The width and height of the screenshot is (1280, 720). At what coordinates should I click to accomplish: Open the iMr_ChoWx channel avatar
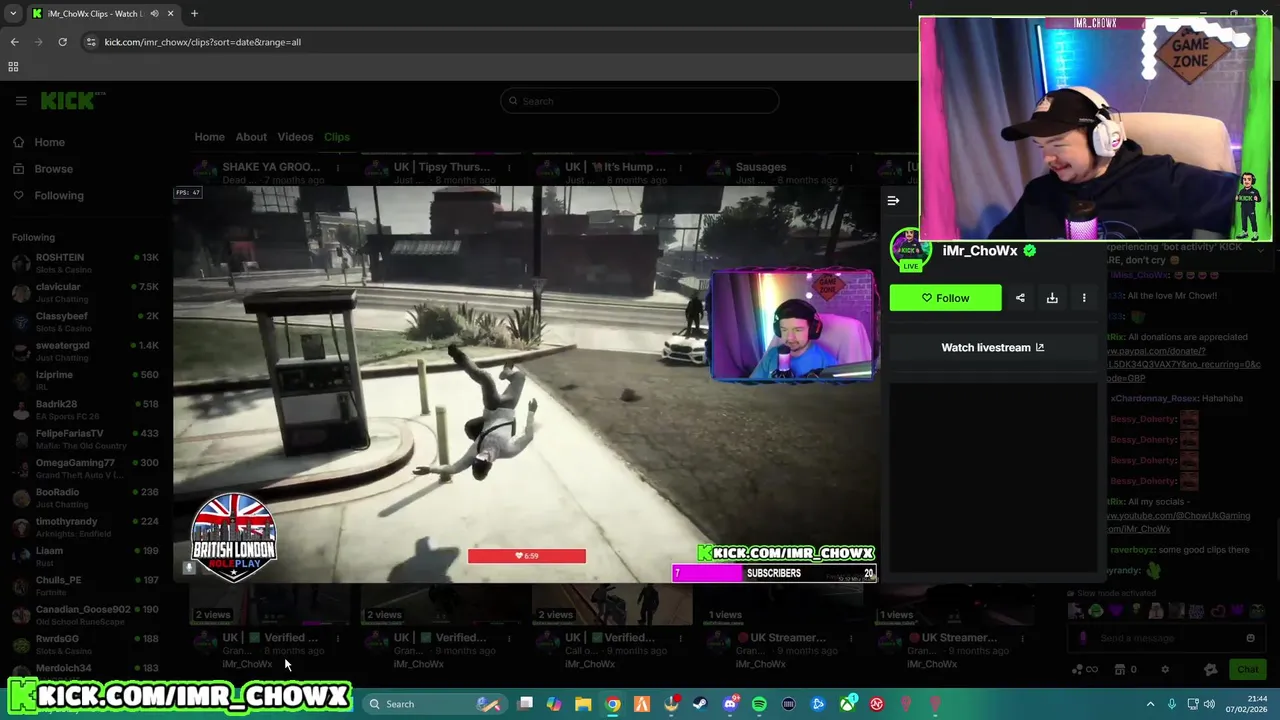coord(910,250)
